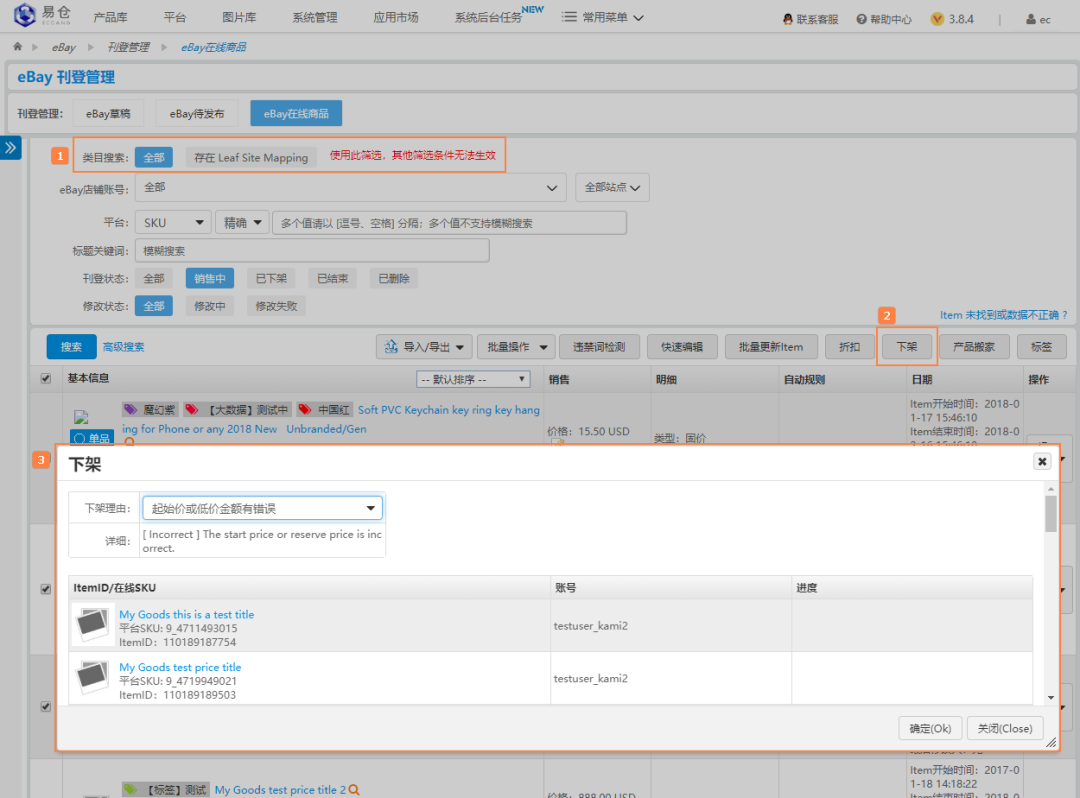
Task: Select 已结束 listing status
Action: pyautogui.click(x=332, y=278)
